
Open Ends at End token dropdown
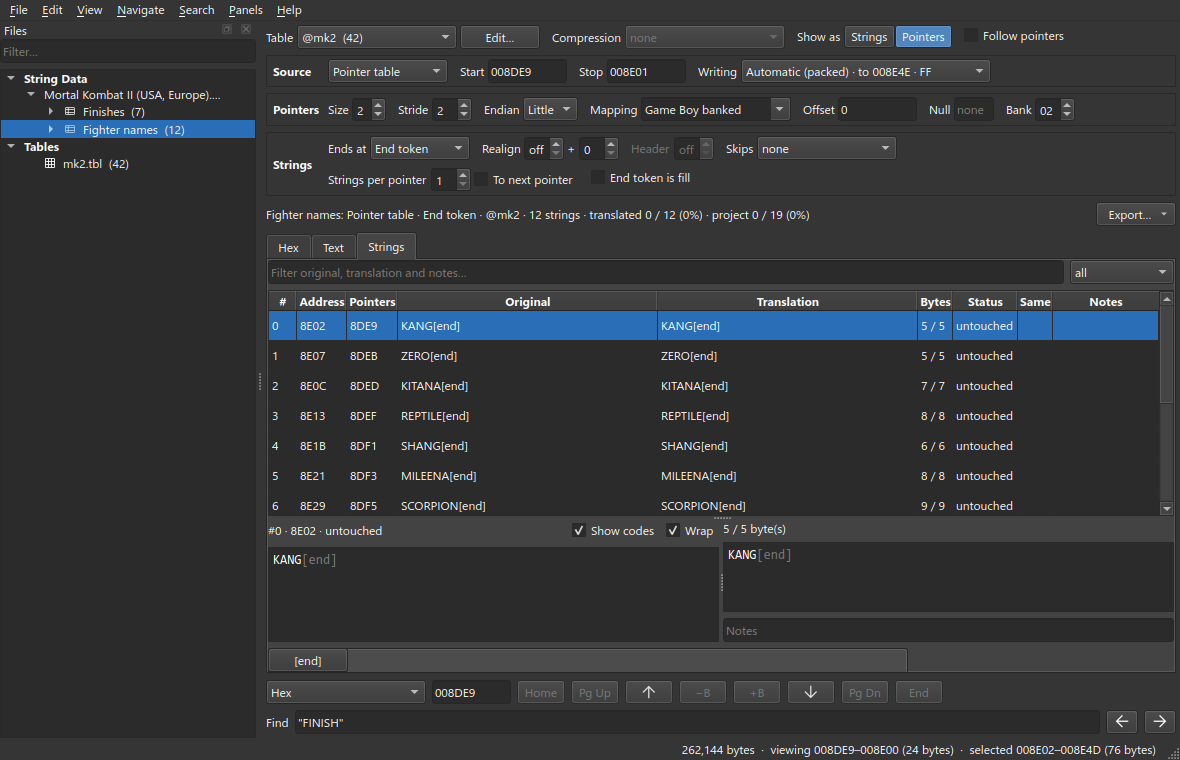419,149
